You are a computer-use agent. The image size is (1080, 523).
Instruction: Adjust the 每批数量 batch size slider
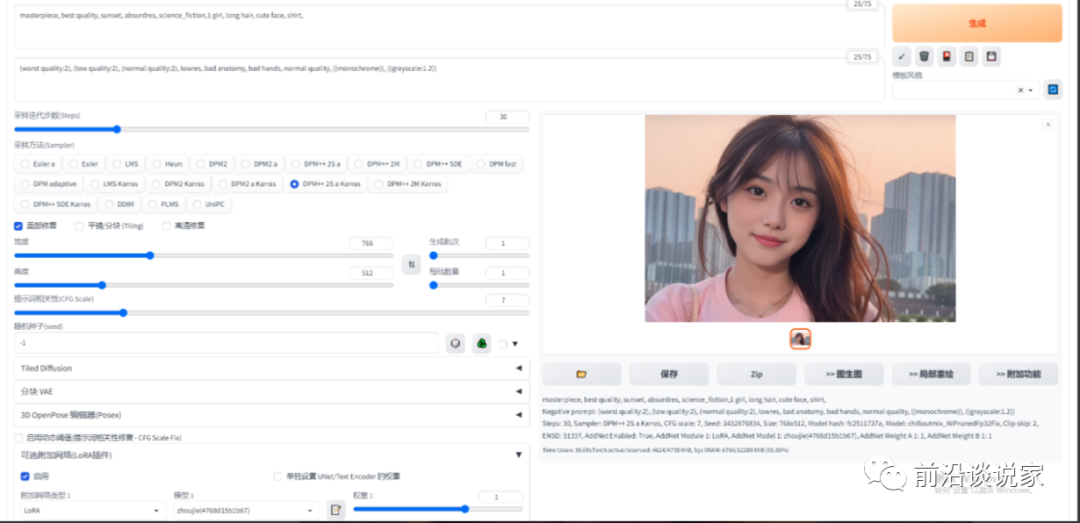coord(479,285)
